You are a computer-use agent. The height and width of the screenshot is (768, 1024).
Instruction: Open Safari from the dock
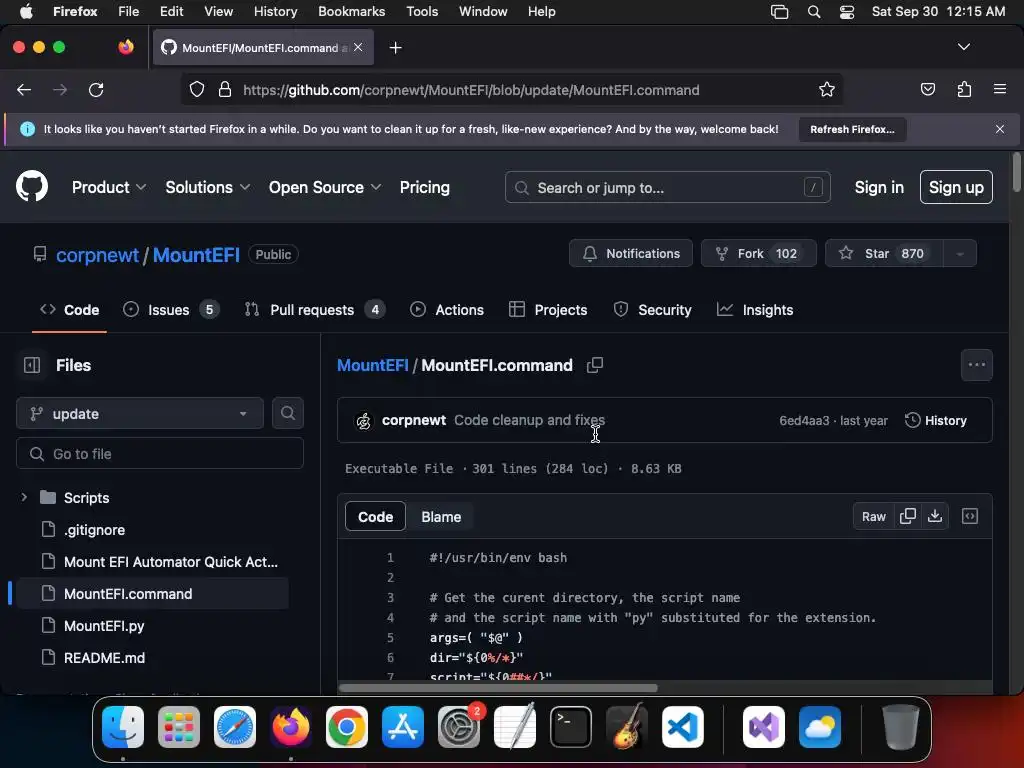pyautogui.click(x=235, y=727)
